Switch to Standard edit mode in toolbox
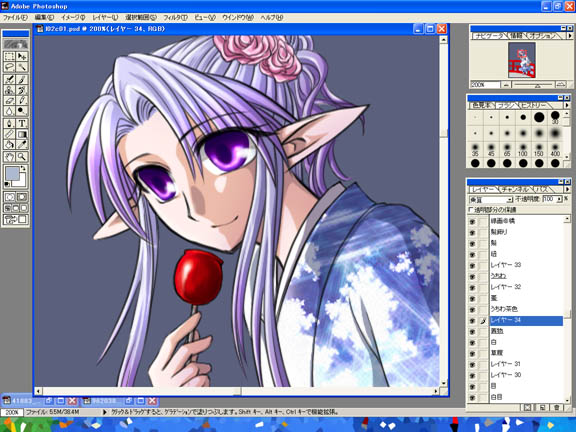Viewport: 576px width, 432px height. (x=10, y=197)
